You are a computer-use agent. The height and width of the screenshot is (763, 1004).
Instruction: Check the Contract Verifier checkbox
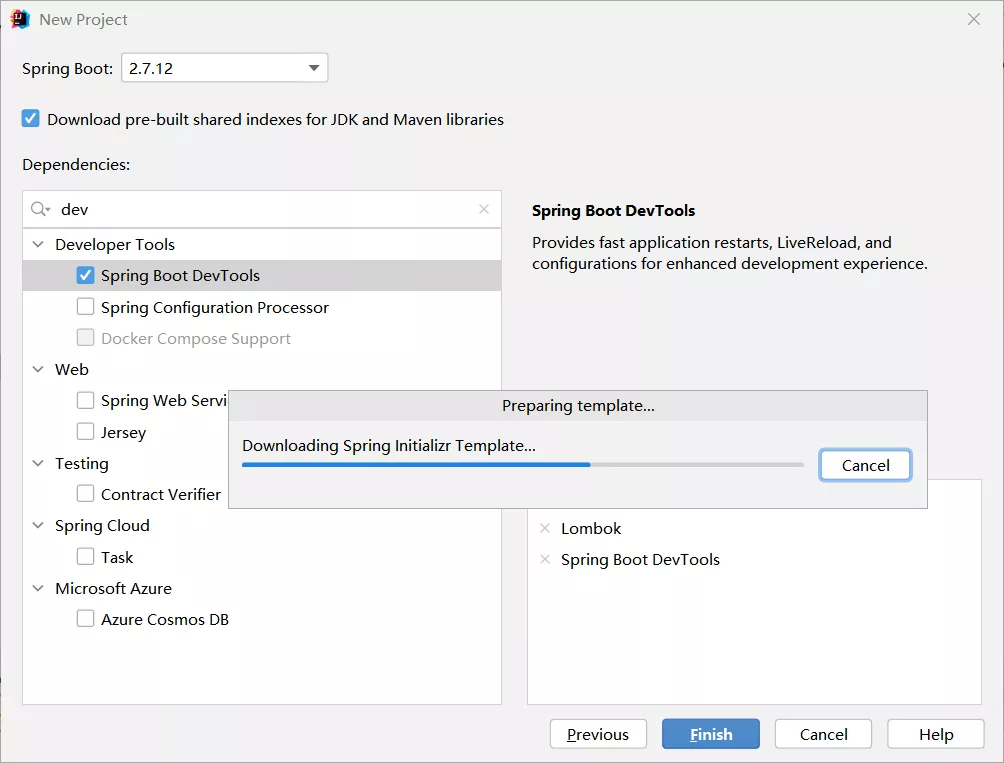tap(85, 494)
